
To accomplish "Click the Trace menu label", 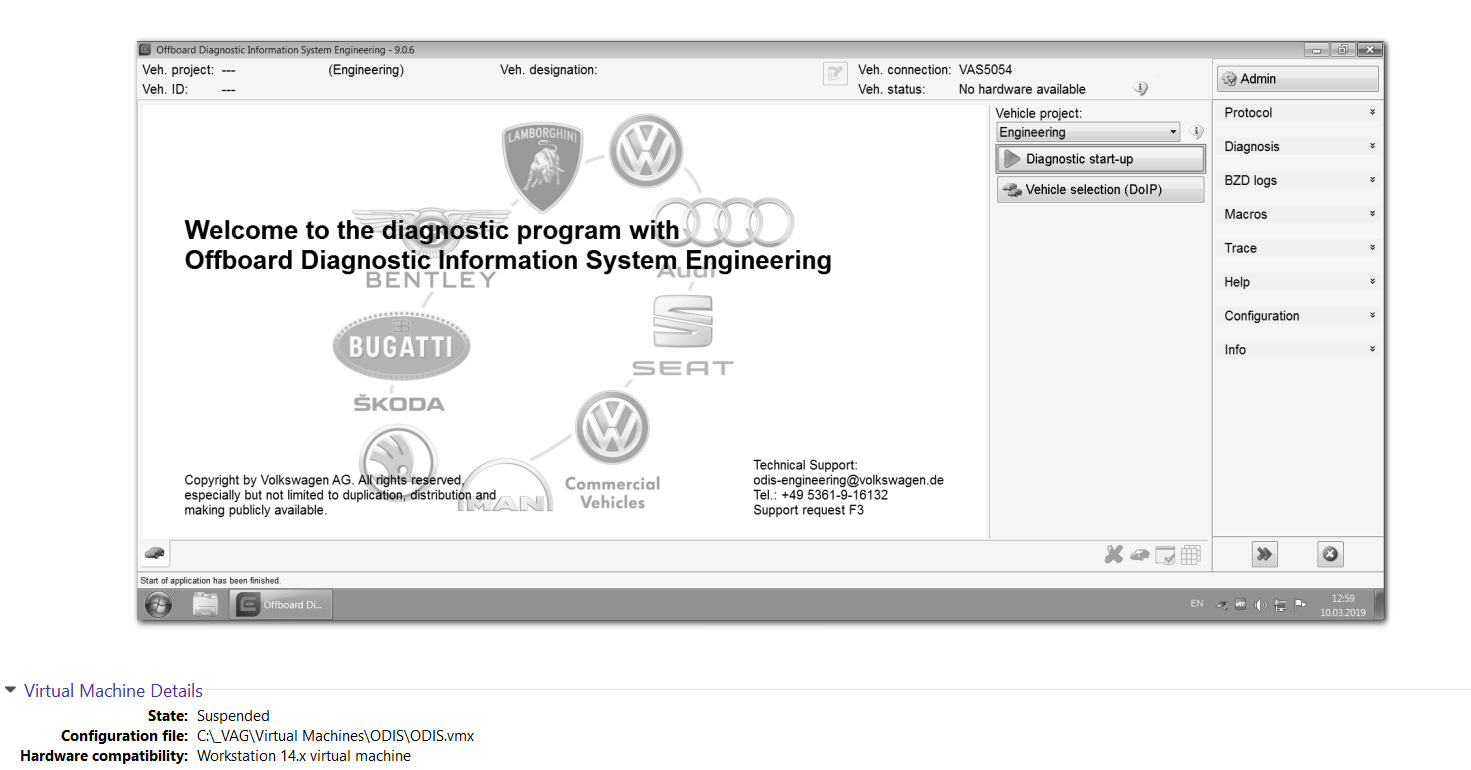I will [x=1240, y=249].
